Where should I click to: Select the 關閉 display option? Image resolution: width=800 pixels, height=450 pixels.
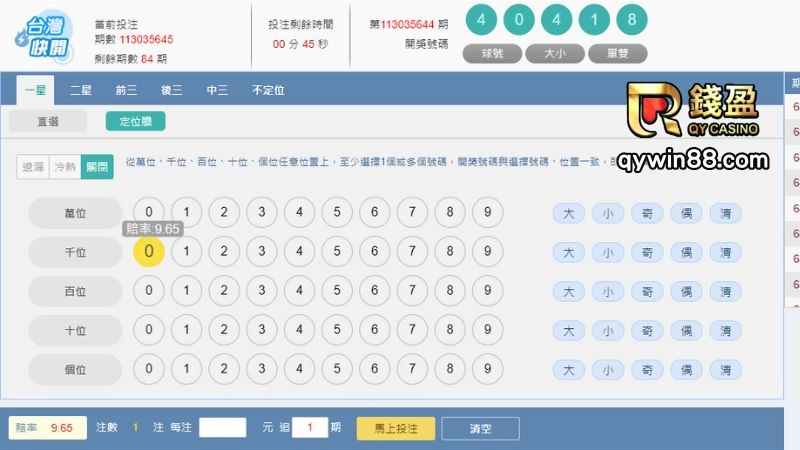tap(97, 166)
